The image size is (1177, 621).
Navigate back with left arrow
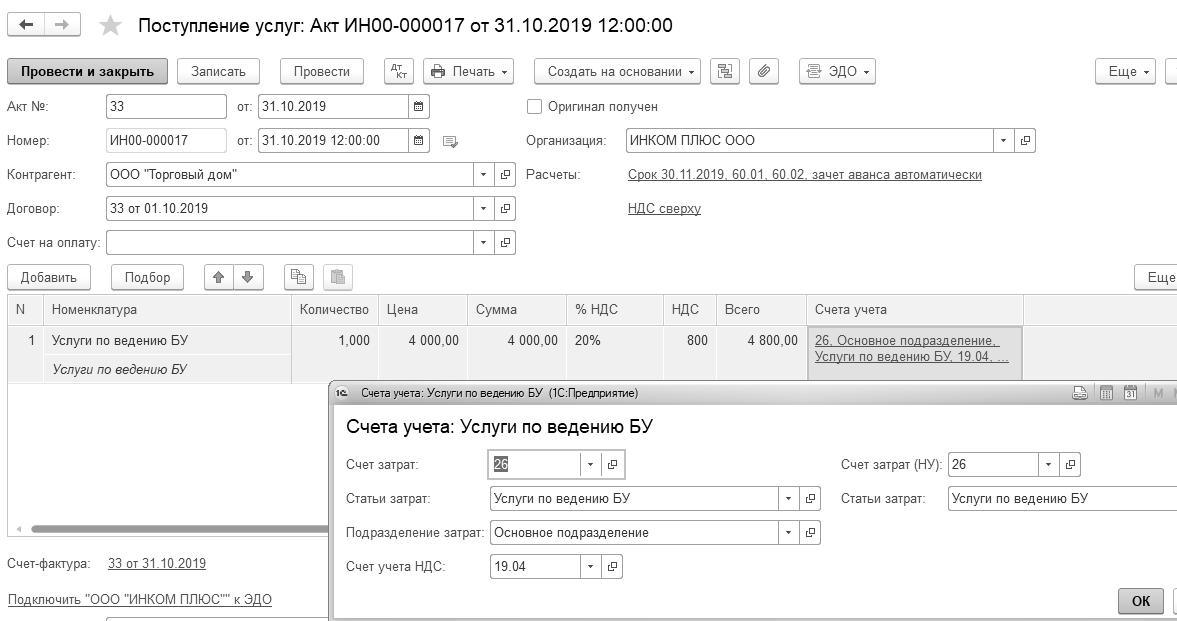coord(27,25)
